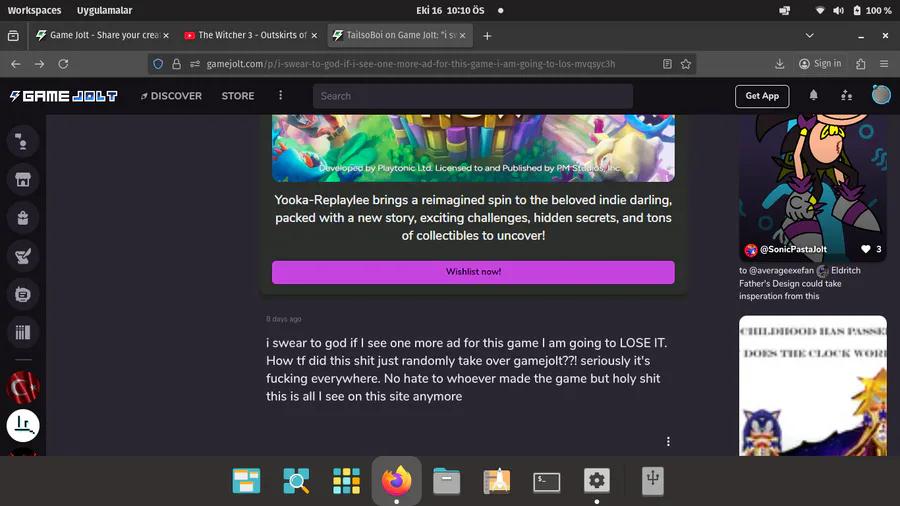Click the 8 days ago timestamp
This screenshot has width=900, height=506.
pos(284,319)
